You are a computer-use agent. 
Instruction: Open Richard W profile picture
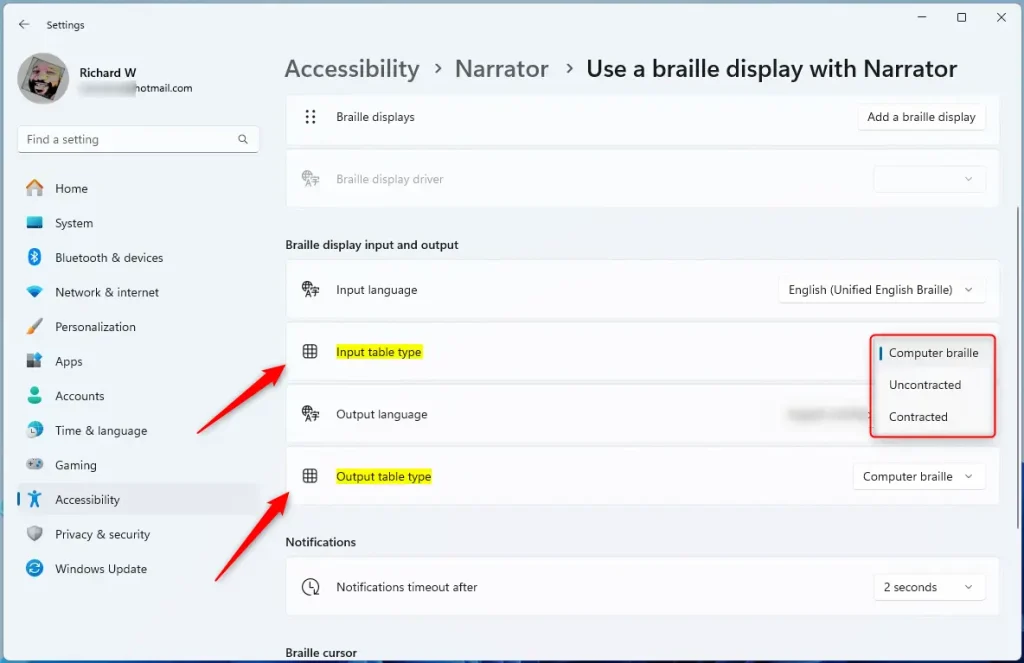(x=42, y=78)
